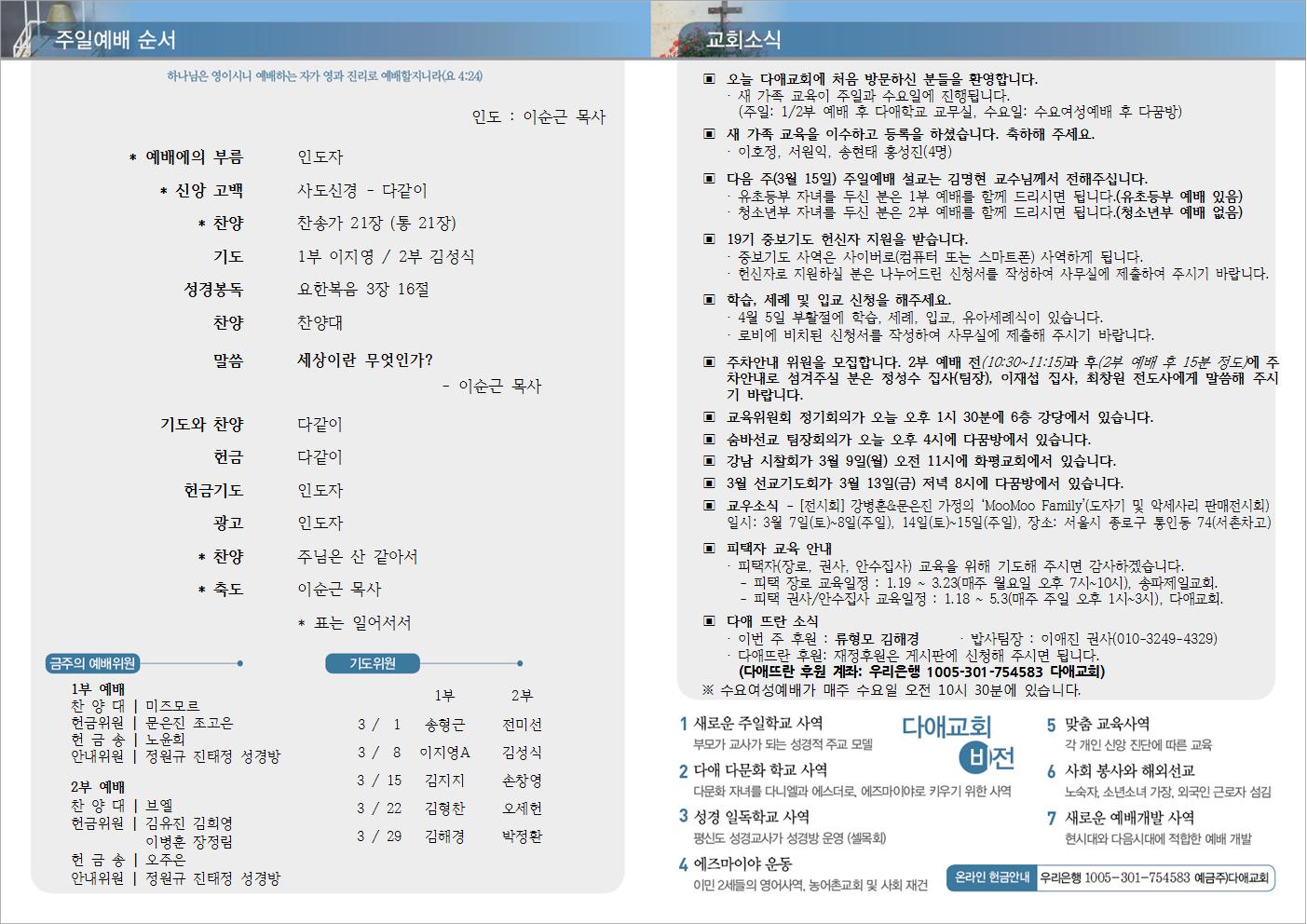The image size is (1307, 924).
Task: Click the sermon title 세상이란 무엇인가?
Action: (364, 360)
